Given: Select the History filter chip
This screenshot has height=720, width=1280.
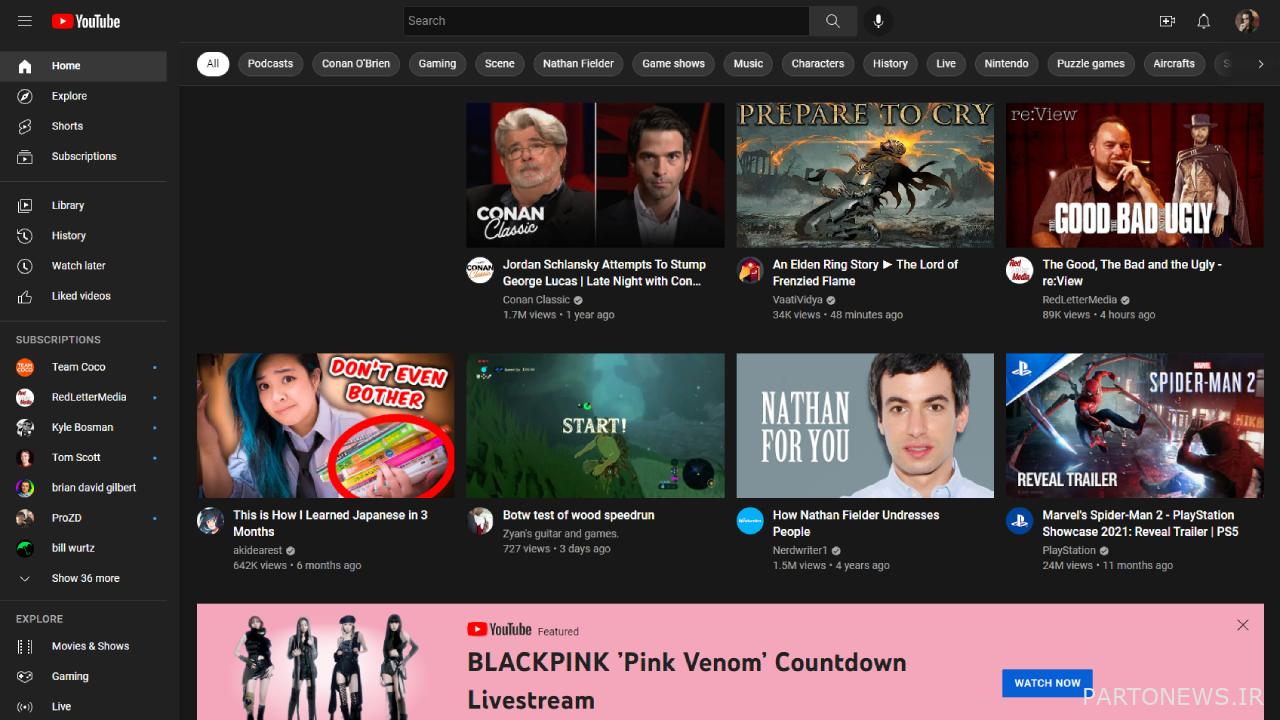Looking at the screenshot, I should 890,64.
